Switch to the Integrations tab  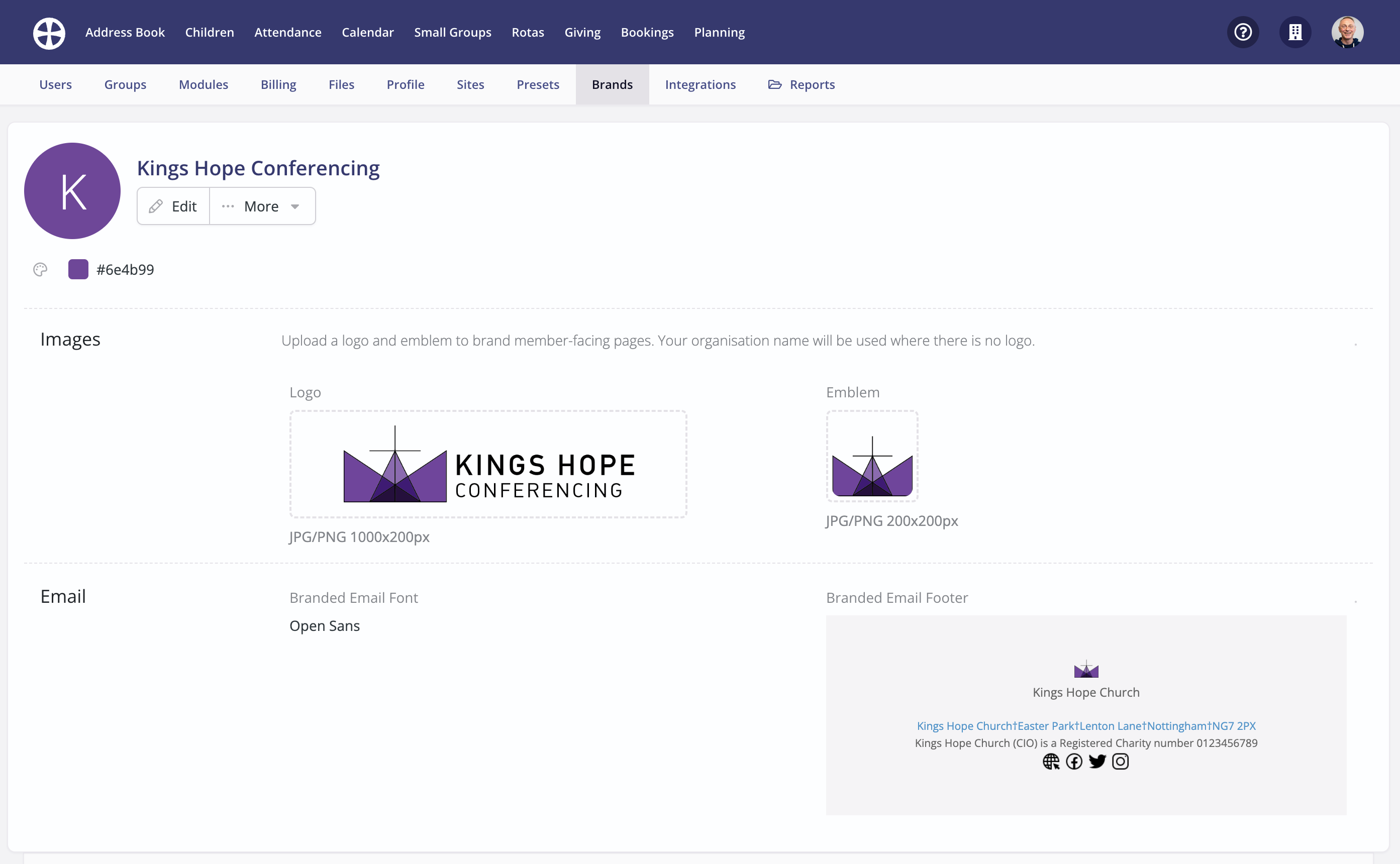pos(701,84)
